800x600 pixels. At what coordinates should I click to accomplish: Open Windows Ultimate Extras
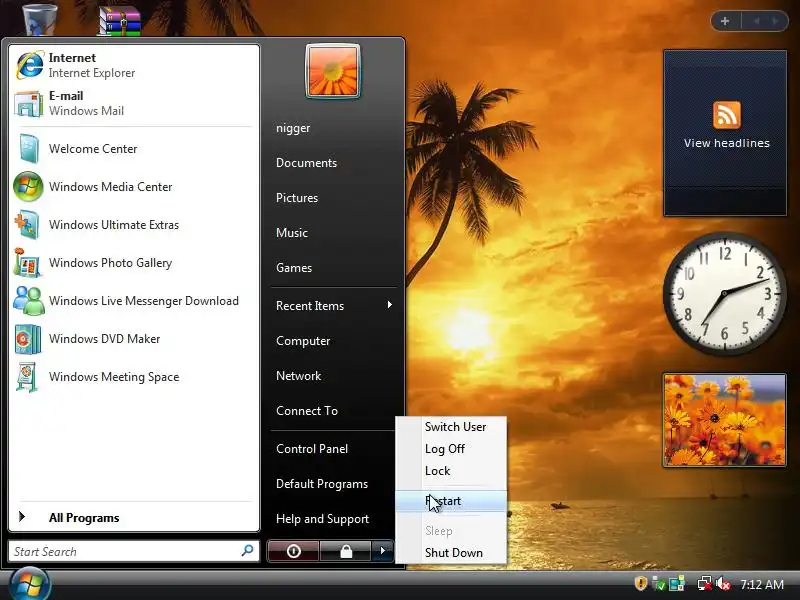click(x=134, y=224)
